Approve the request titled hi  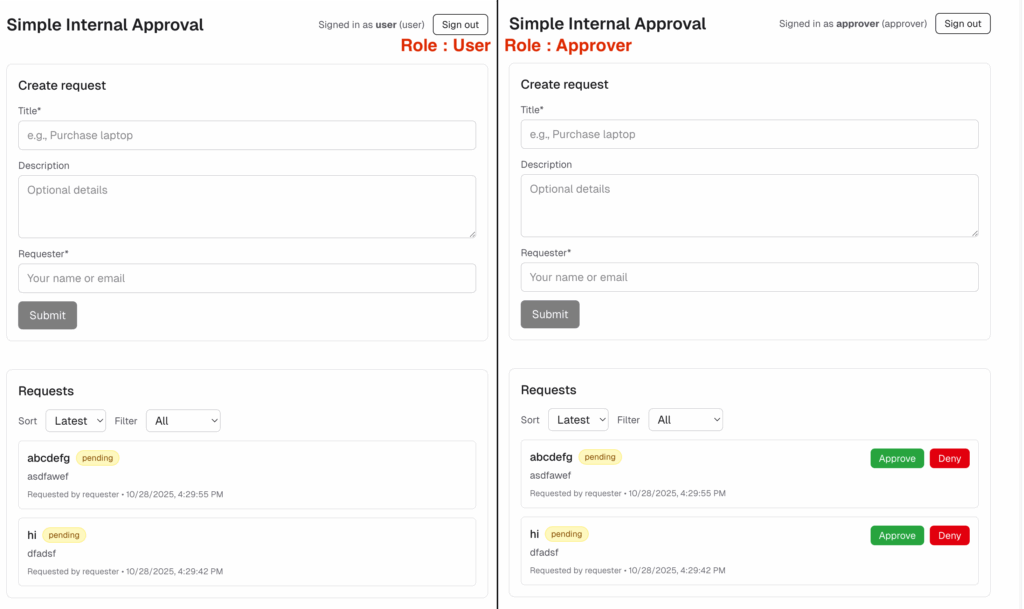pos(896,535)
